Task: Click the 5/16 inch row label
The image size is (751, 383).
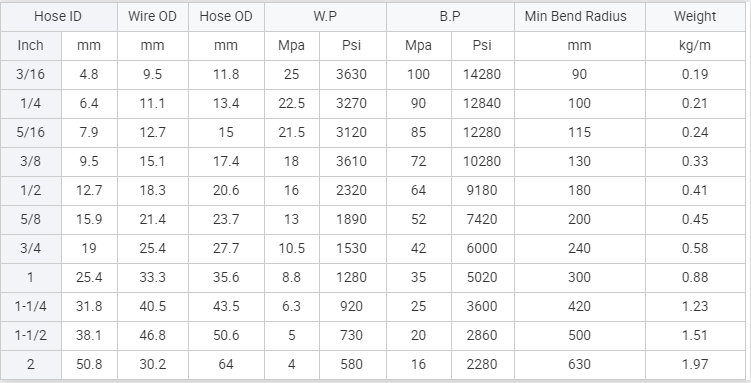Action: [x=31, y=133]
